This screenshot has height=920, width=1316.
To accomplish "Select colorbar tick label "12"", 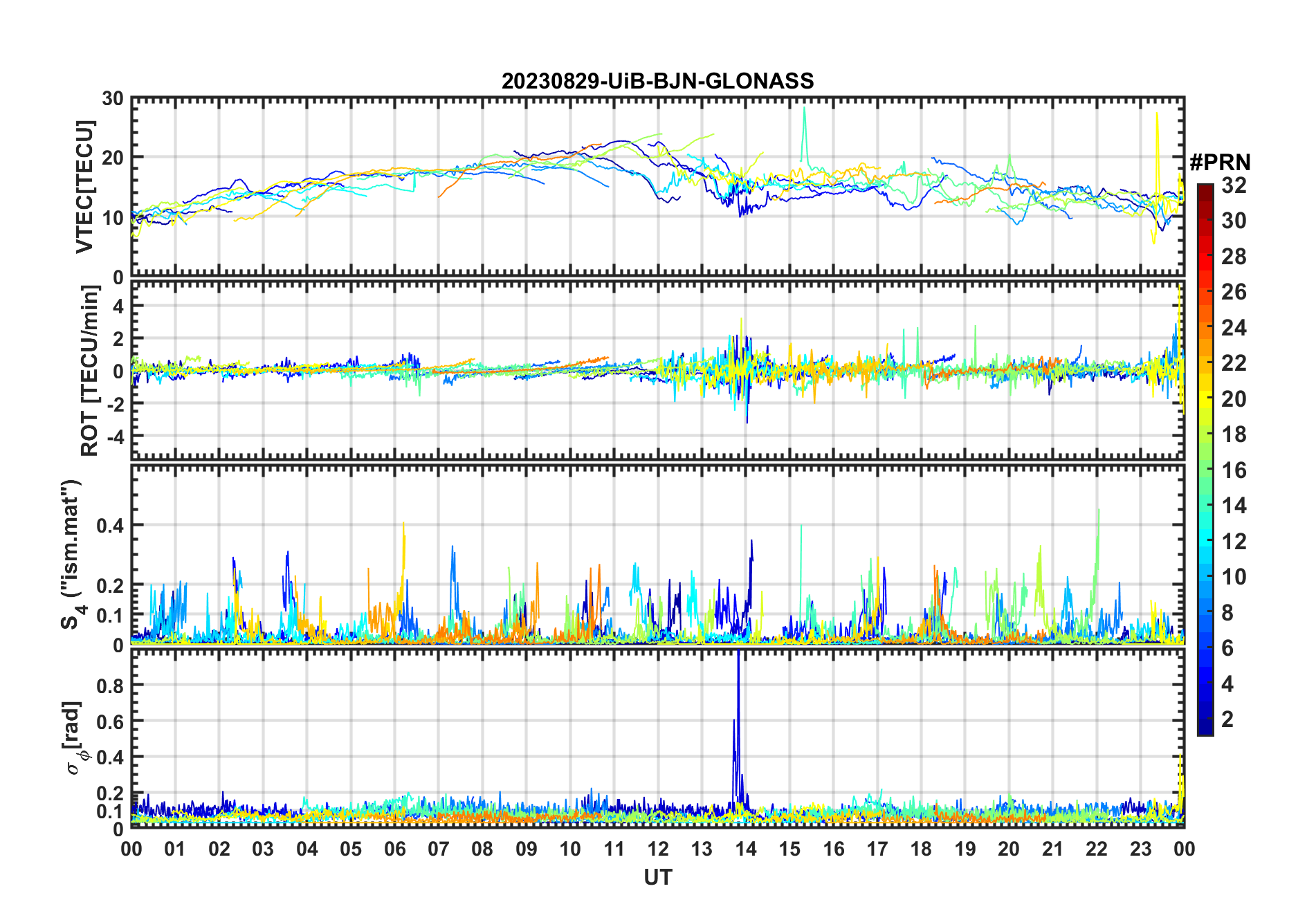I will 1234,542.
